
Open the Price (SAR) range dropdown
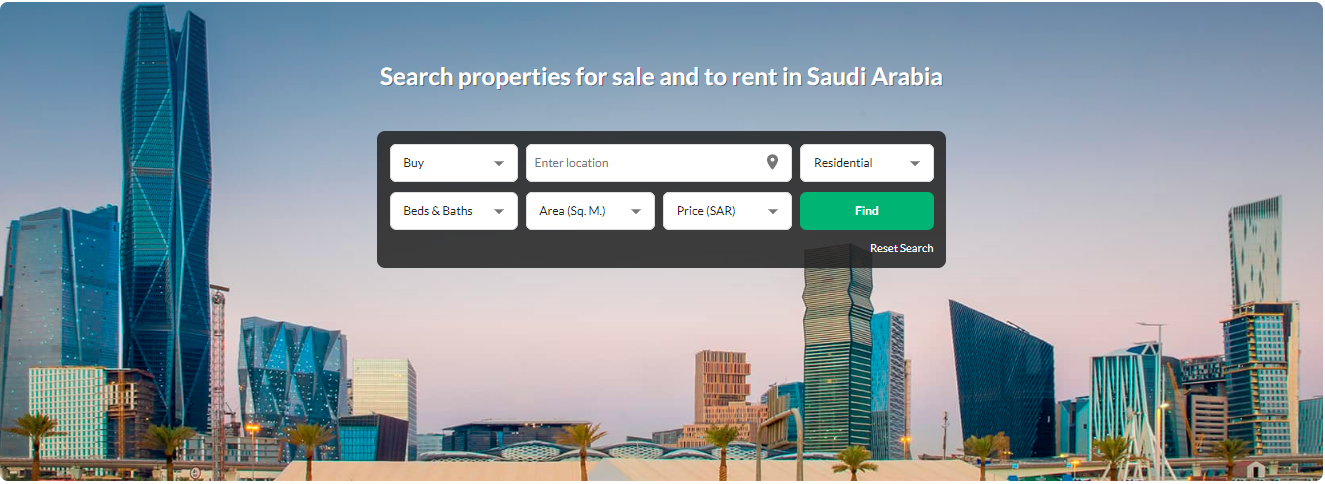(x=727, y=211)
